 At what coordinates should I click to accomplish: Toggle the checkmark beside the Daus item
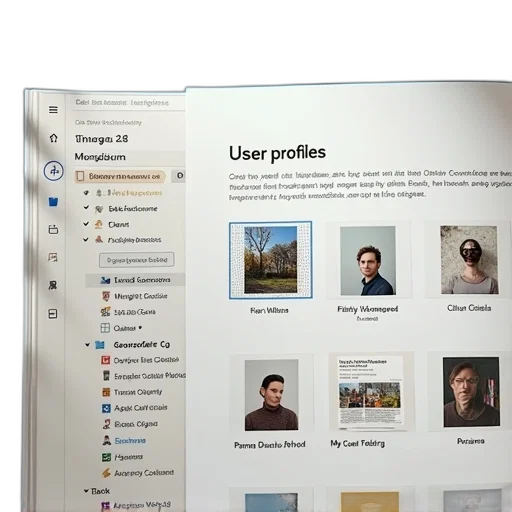tap(86, 224)
